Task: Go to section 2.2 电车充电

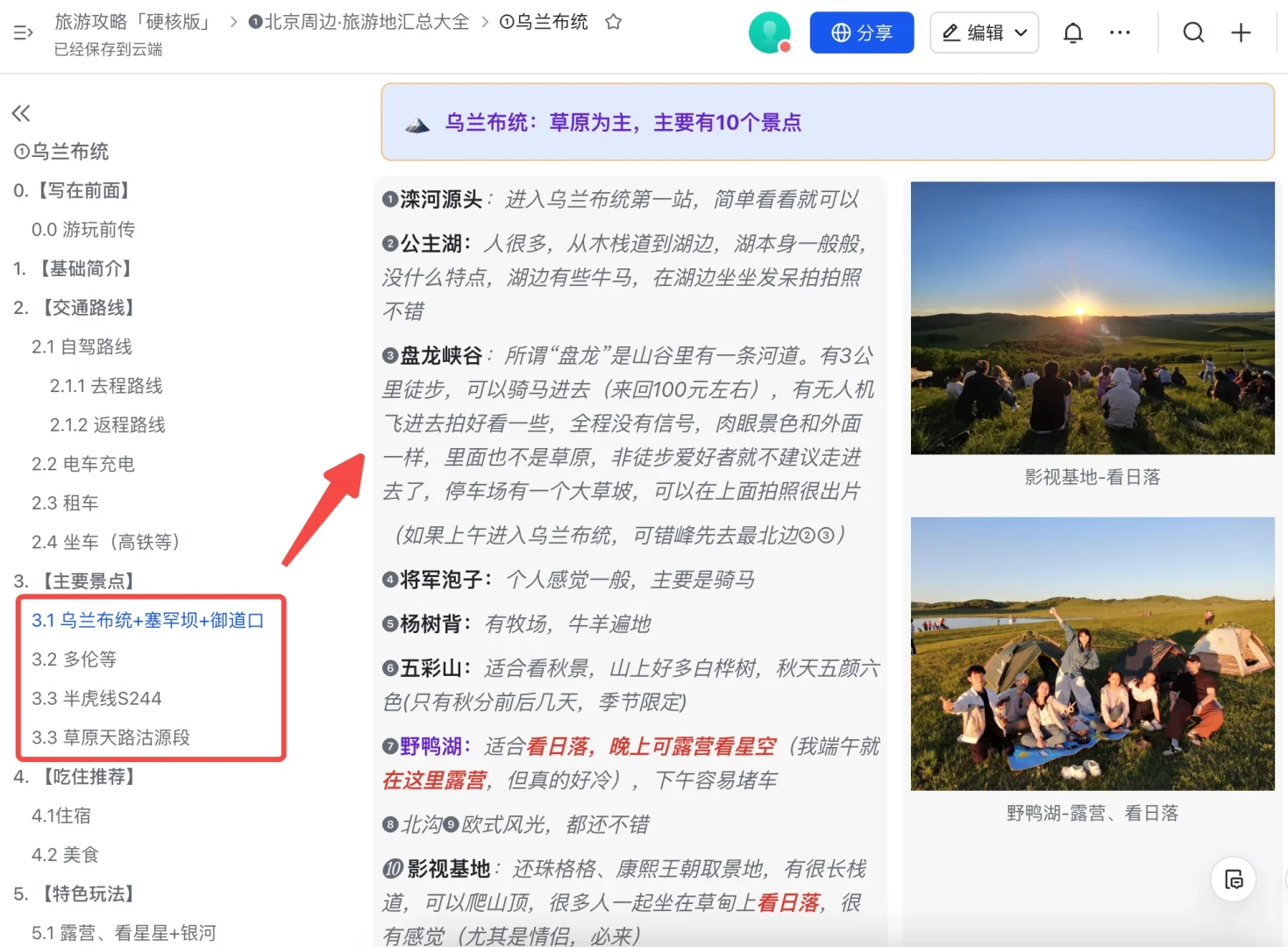Action: [x=83, y=464]
